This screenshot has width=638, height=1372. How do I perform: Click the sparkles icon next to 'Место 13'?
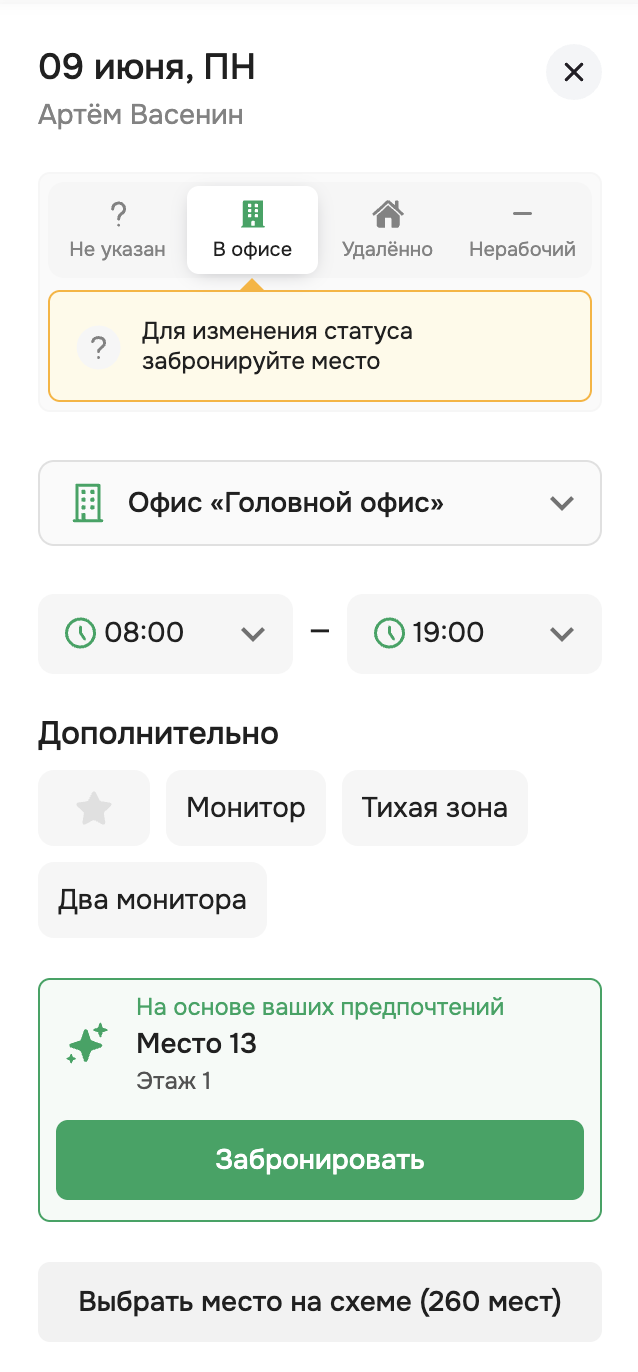(87, 1044)
